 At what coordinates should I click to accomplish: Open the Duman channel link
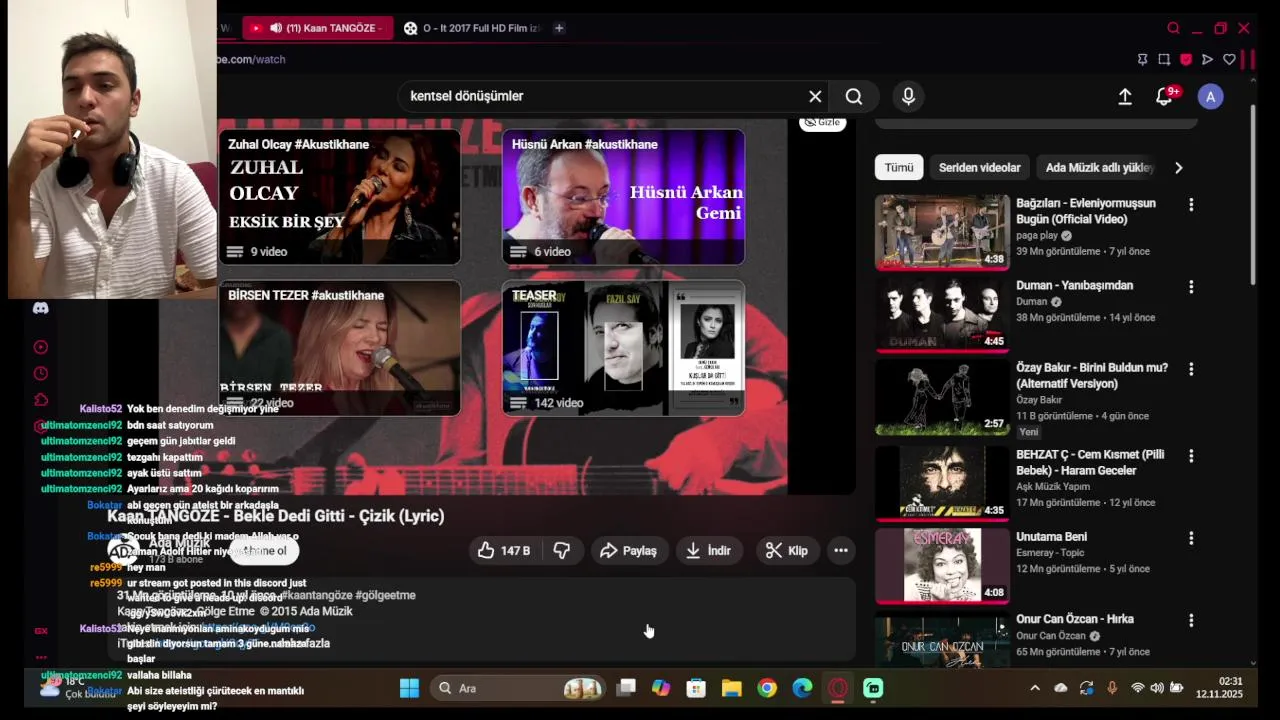[1031, 302]
